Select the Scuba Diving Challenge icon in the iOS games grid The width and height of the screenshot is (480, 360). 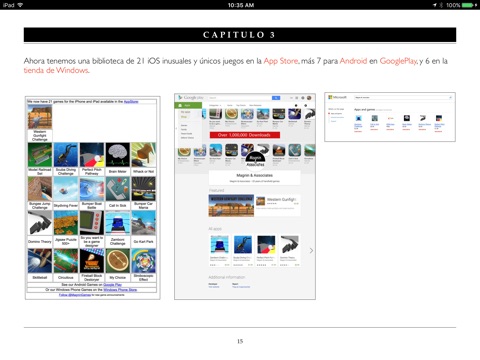click(x=66, y=155)
